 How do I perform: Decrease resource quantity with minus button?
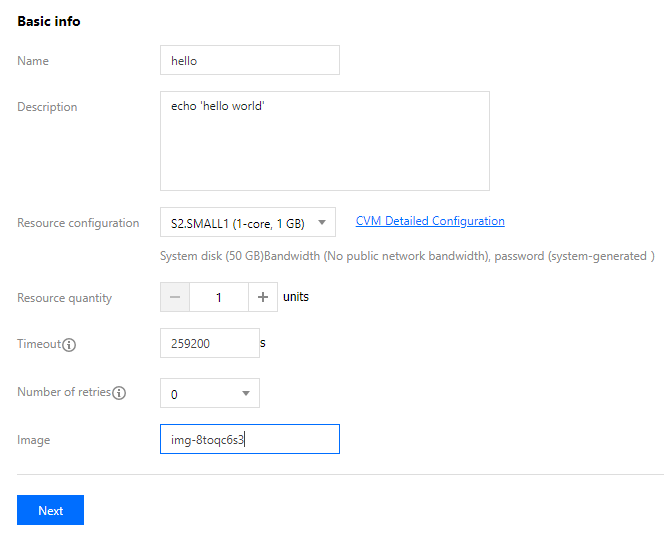pos(174,297)
